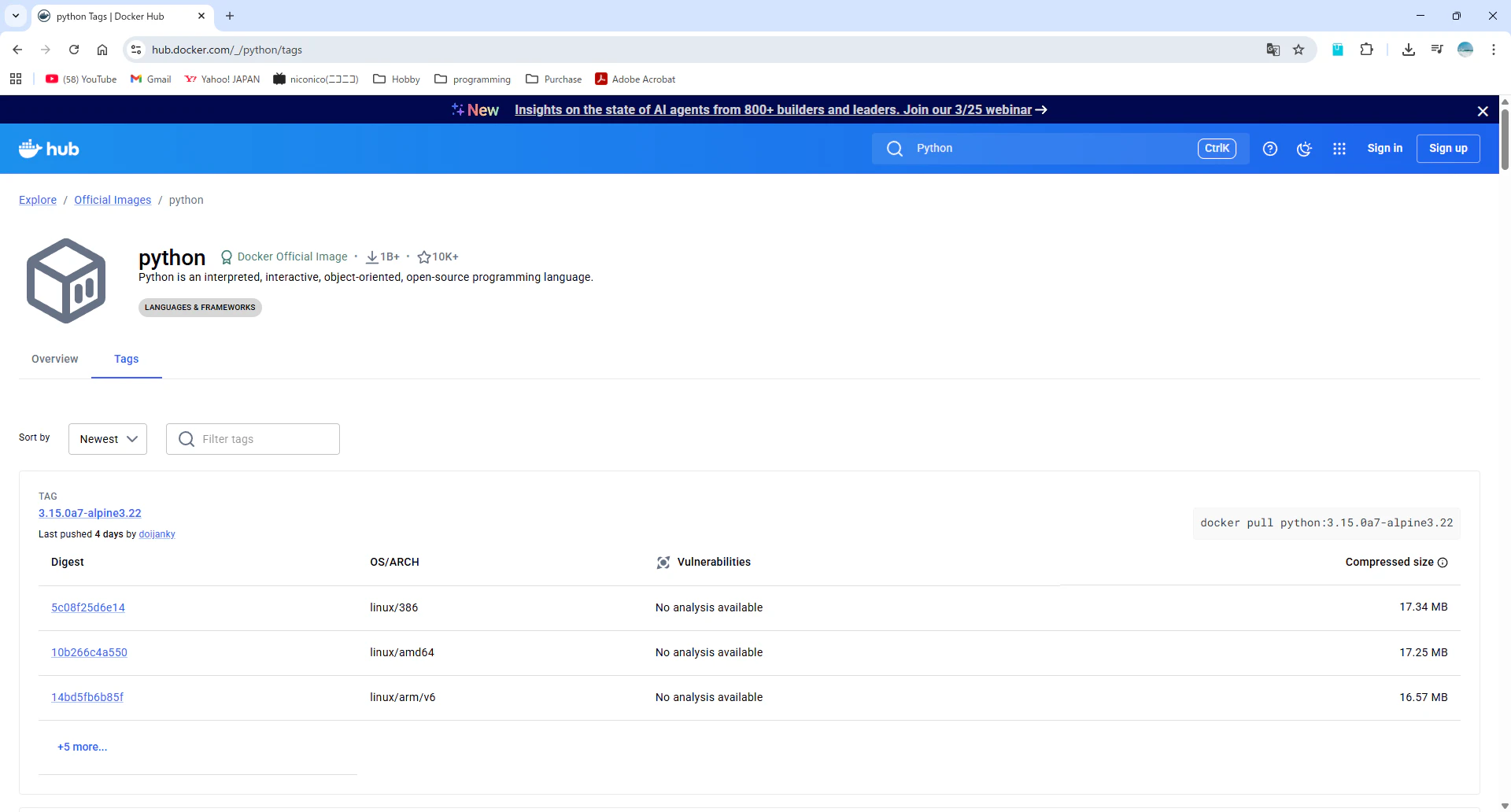Open a new browser tab
This screenshot has height=812, width=1511.
point(230,16)
